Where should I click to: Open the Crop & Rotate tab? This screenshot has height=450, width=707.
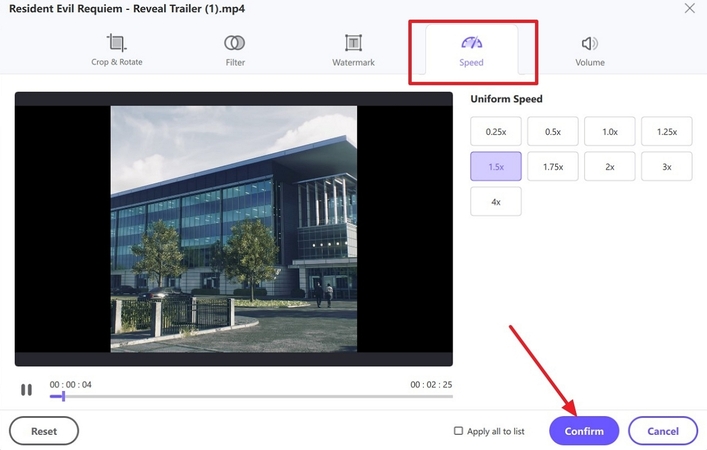[x=117, y=51]
